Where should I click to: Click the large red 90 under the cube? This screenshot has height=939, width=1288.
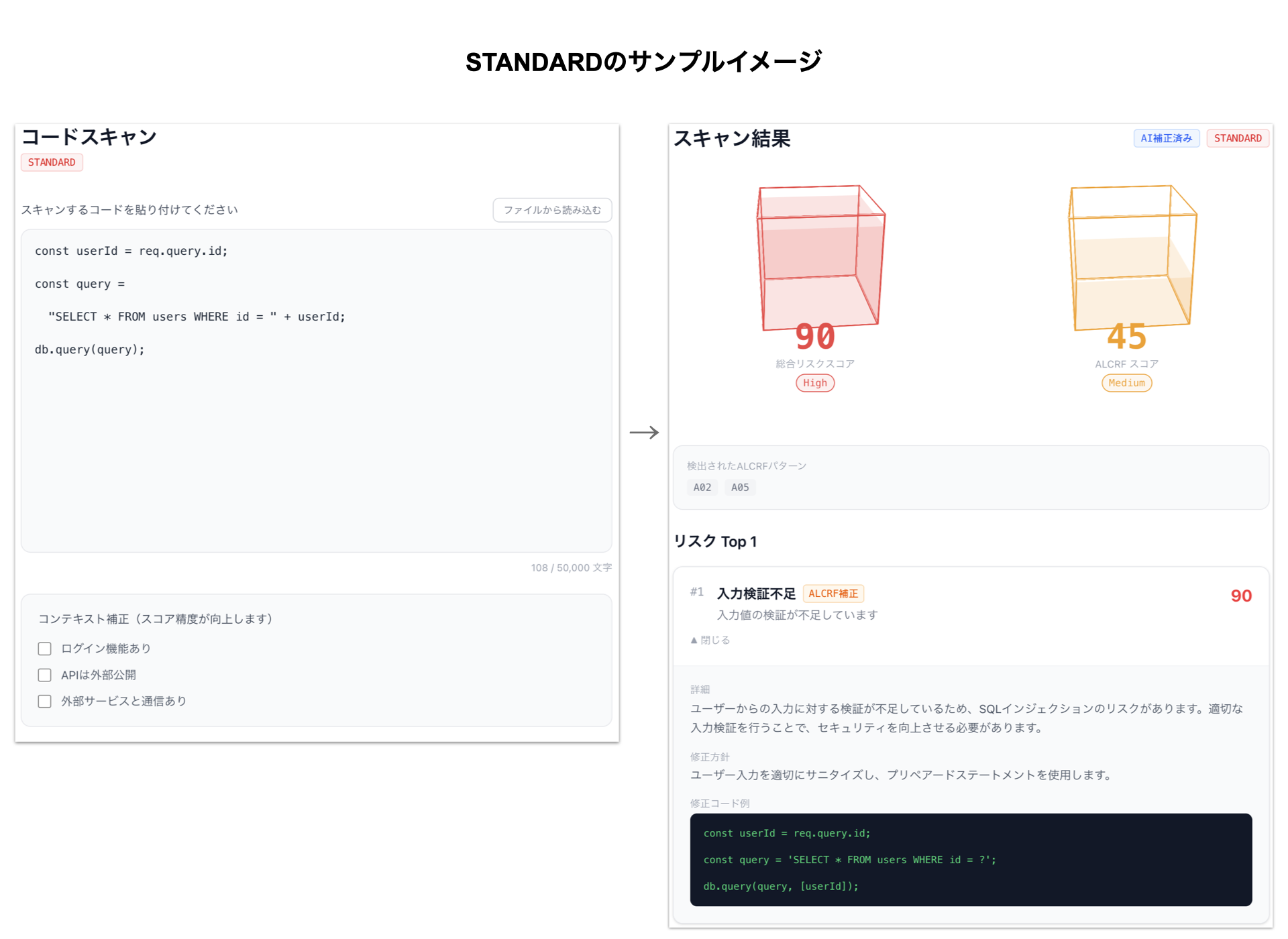pyautogui.click(x=815, y=337)
